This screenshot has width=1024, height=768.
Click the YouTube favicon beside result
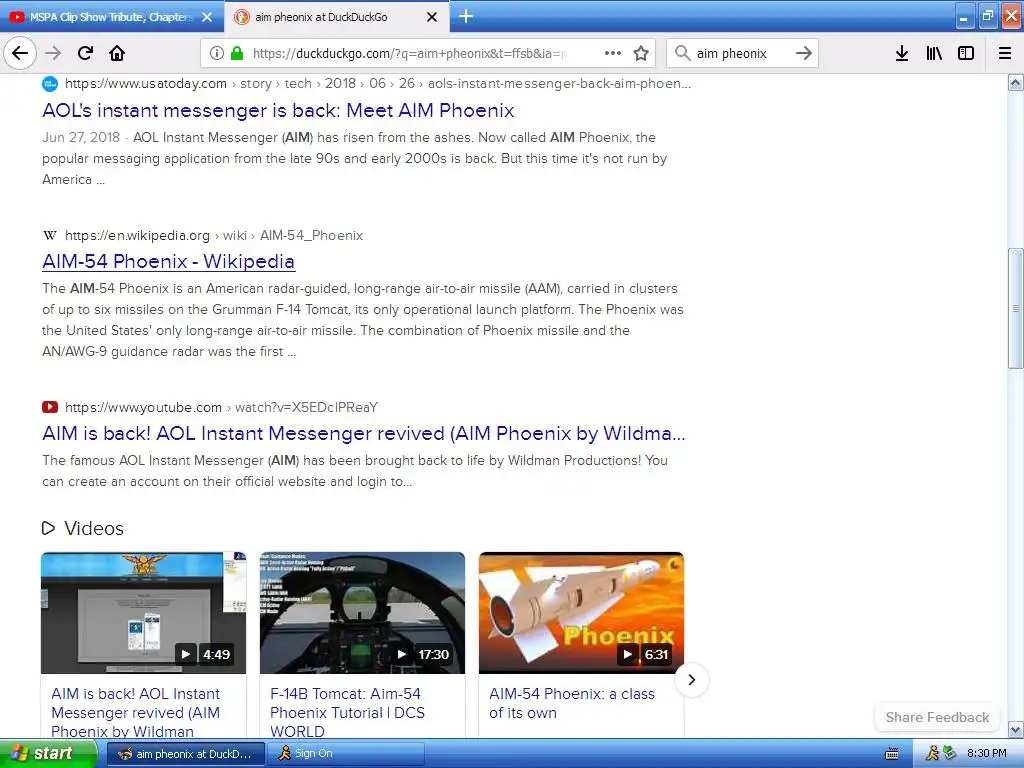pos(50,408)
